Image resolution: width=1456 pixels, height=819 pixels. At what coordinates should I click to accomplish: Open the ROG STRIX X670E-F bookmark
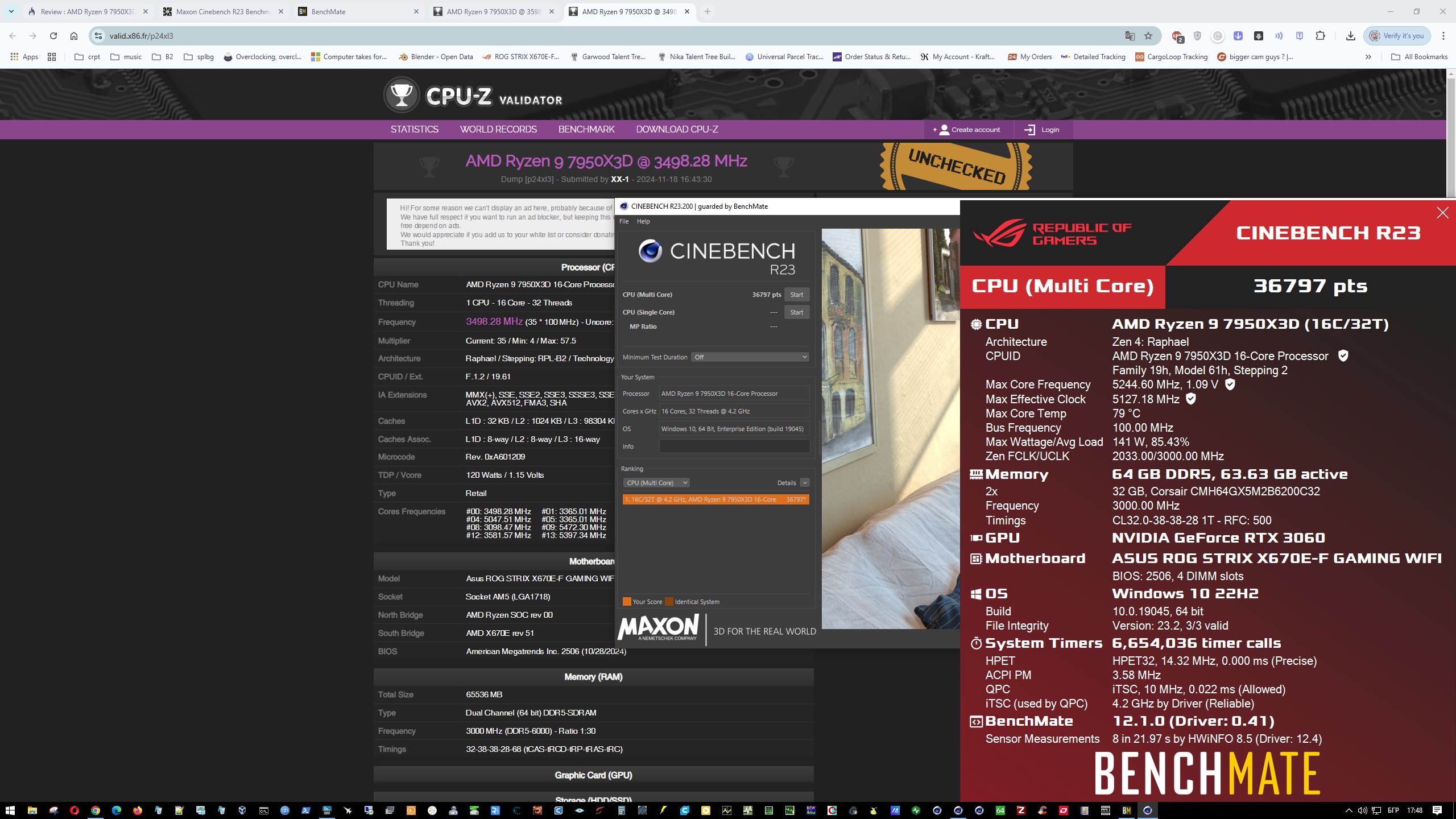point(521,57)
